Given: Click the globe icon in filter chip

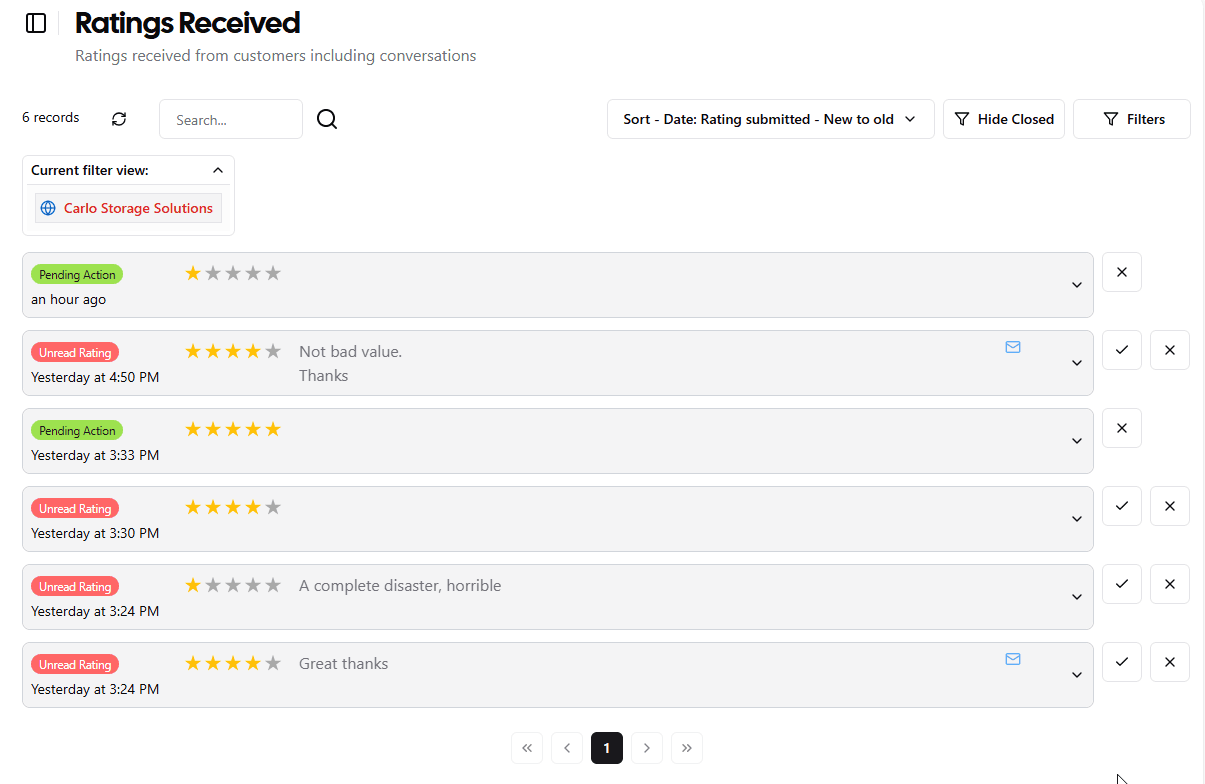Looking at the screenshot, I should tap(48, 208).
